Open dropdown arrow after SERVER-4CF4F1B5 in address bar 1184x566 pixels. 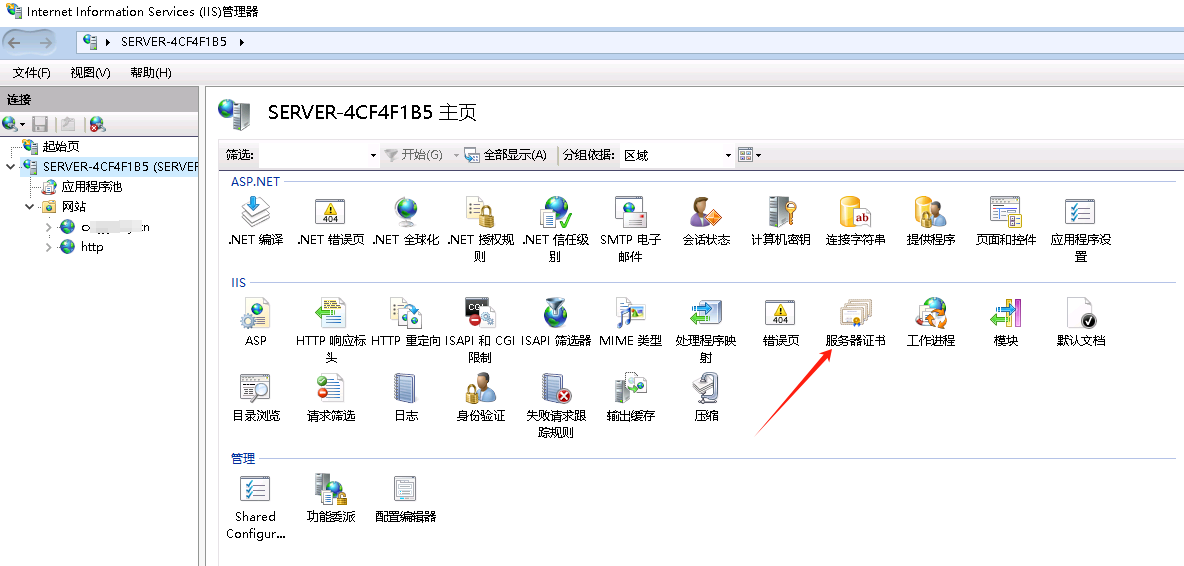pyautogui.click(x=242, y=42)
